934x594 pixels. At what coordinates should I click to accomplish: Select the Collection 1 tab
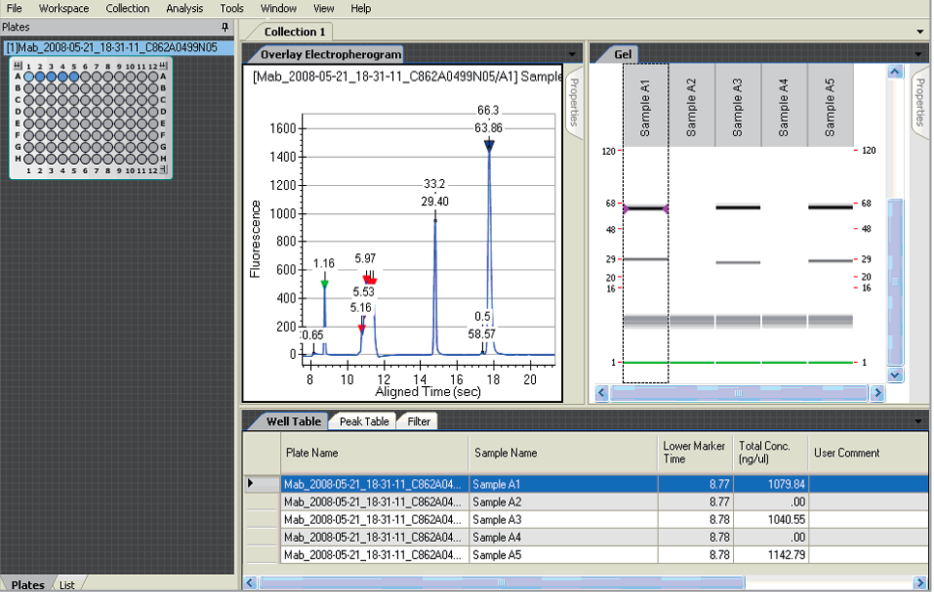pyautogui.click(x=294, y=32)
